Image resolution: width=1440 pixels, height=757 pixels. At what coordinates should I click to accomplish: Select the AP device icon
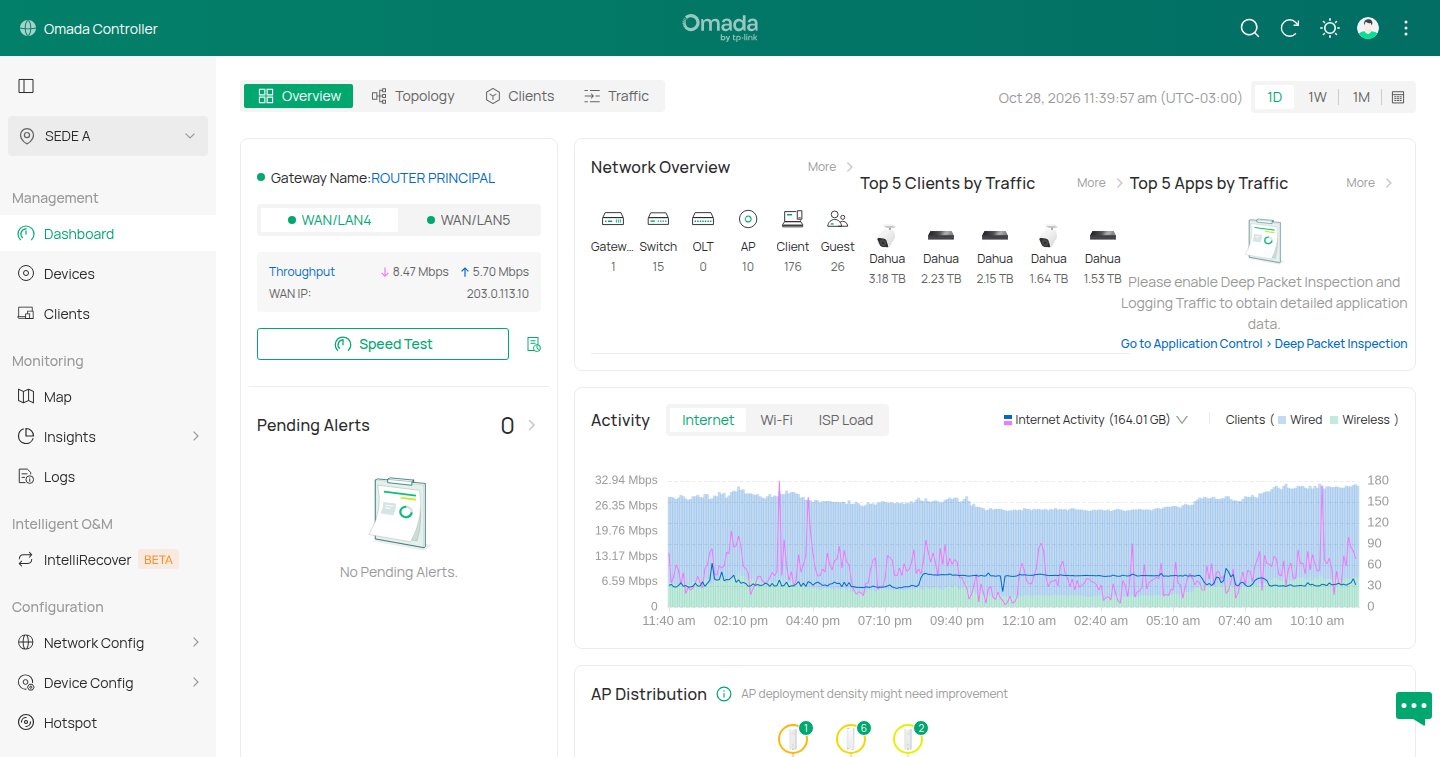[748, 218]
